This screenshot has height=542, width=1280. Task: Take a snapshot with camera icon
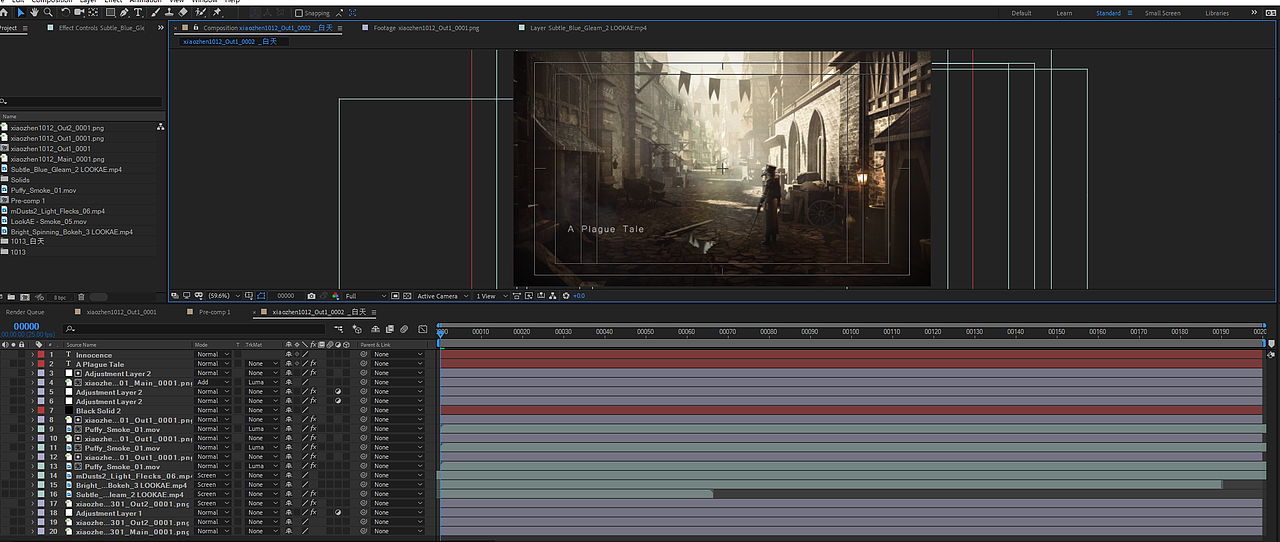(311, 296)
